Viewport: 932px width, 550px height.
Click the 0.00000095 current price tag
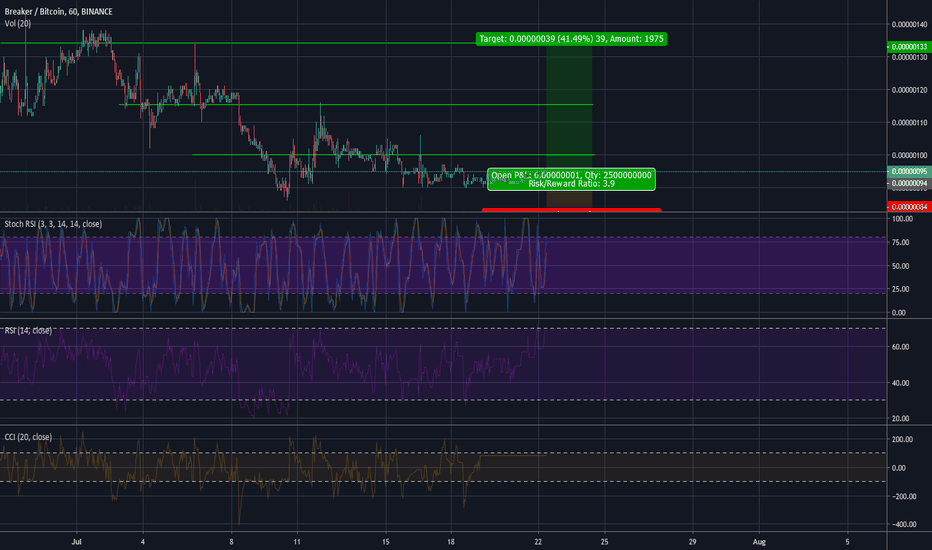coord(909,171)
